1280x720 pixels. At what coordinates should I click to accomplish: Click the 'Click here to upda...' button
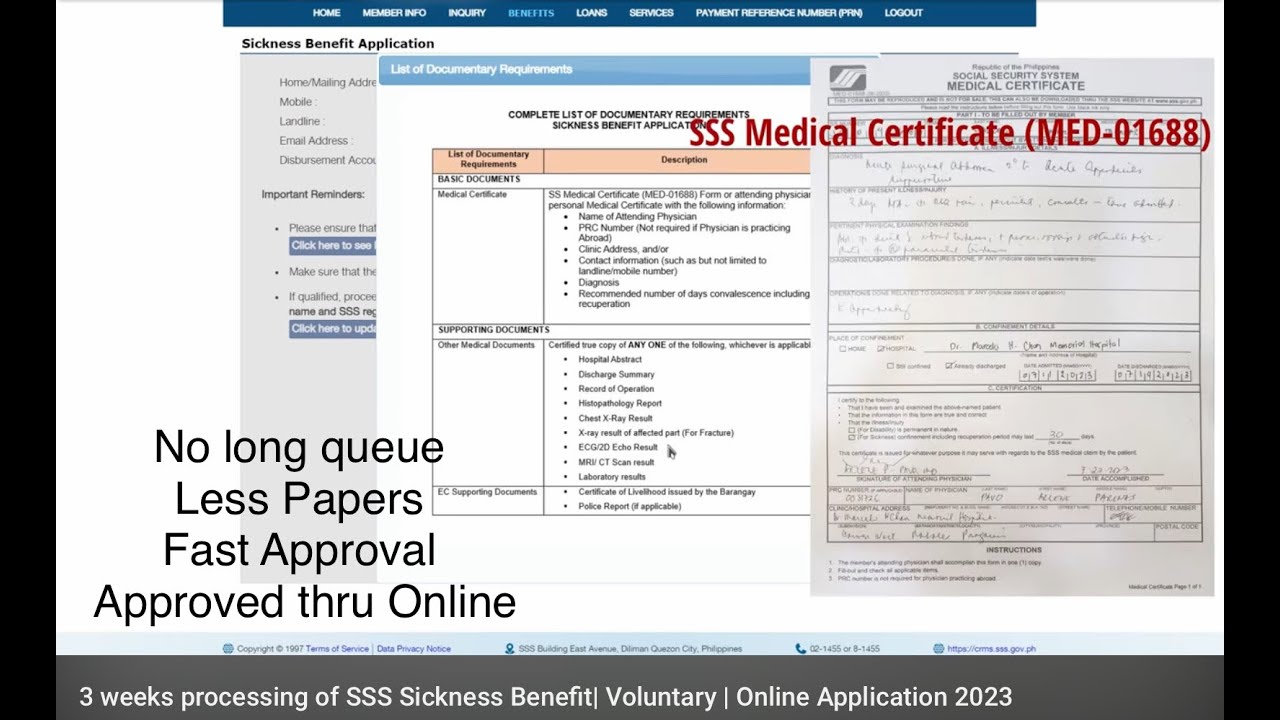point(333,329)
